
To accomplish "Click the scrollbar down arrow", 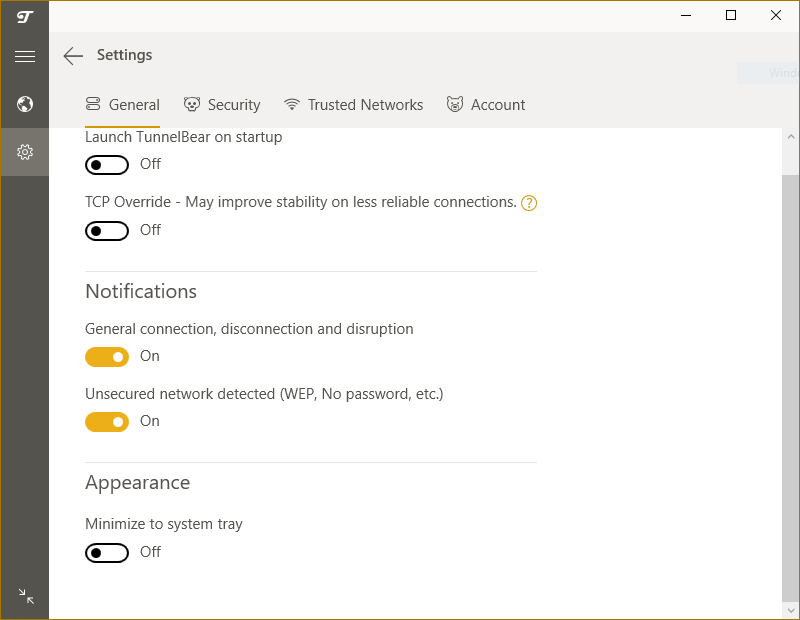I will tap(791, 610).
